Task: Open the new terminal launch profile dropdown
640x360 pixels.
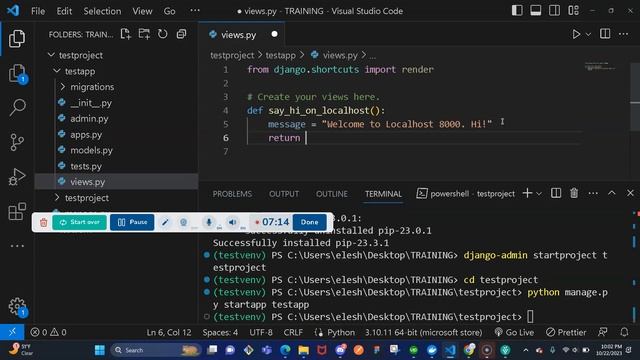Action: 539,193
